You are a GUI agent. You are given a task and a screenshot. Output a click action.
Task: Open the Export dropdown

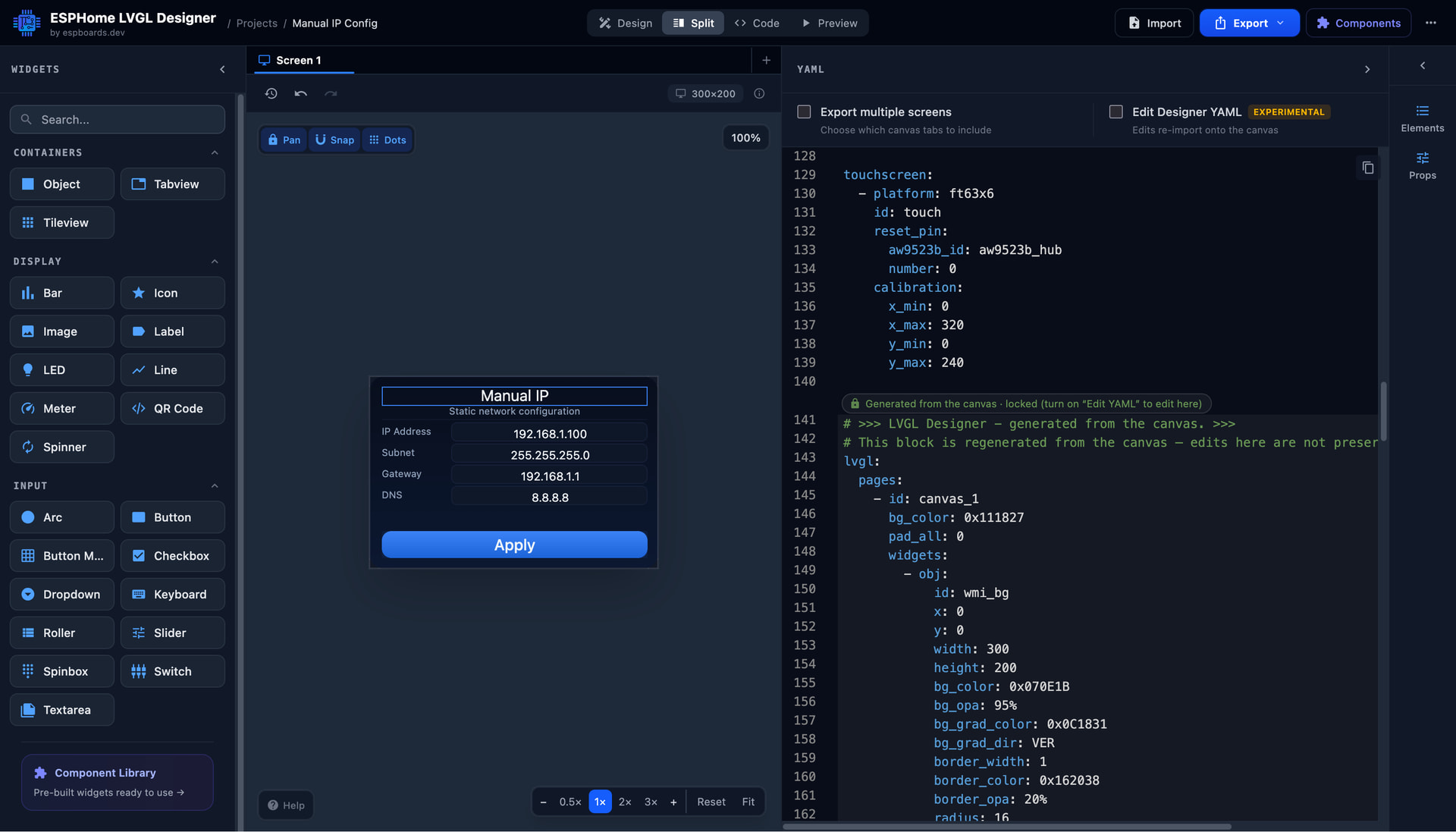click(1249, 23)
